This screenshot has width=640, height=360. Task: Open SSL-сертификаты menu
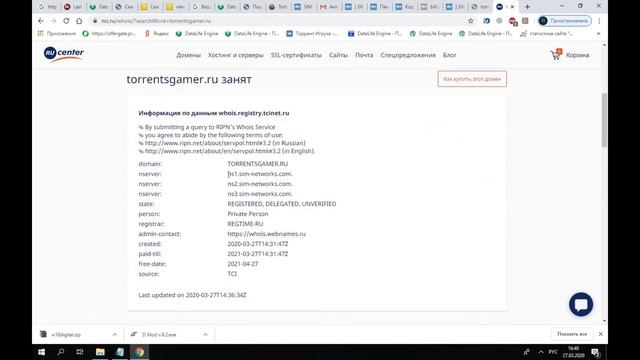[296, 55]
